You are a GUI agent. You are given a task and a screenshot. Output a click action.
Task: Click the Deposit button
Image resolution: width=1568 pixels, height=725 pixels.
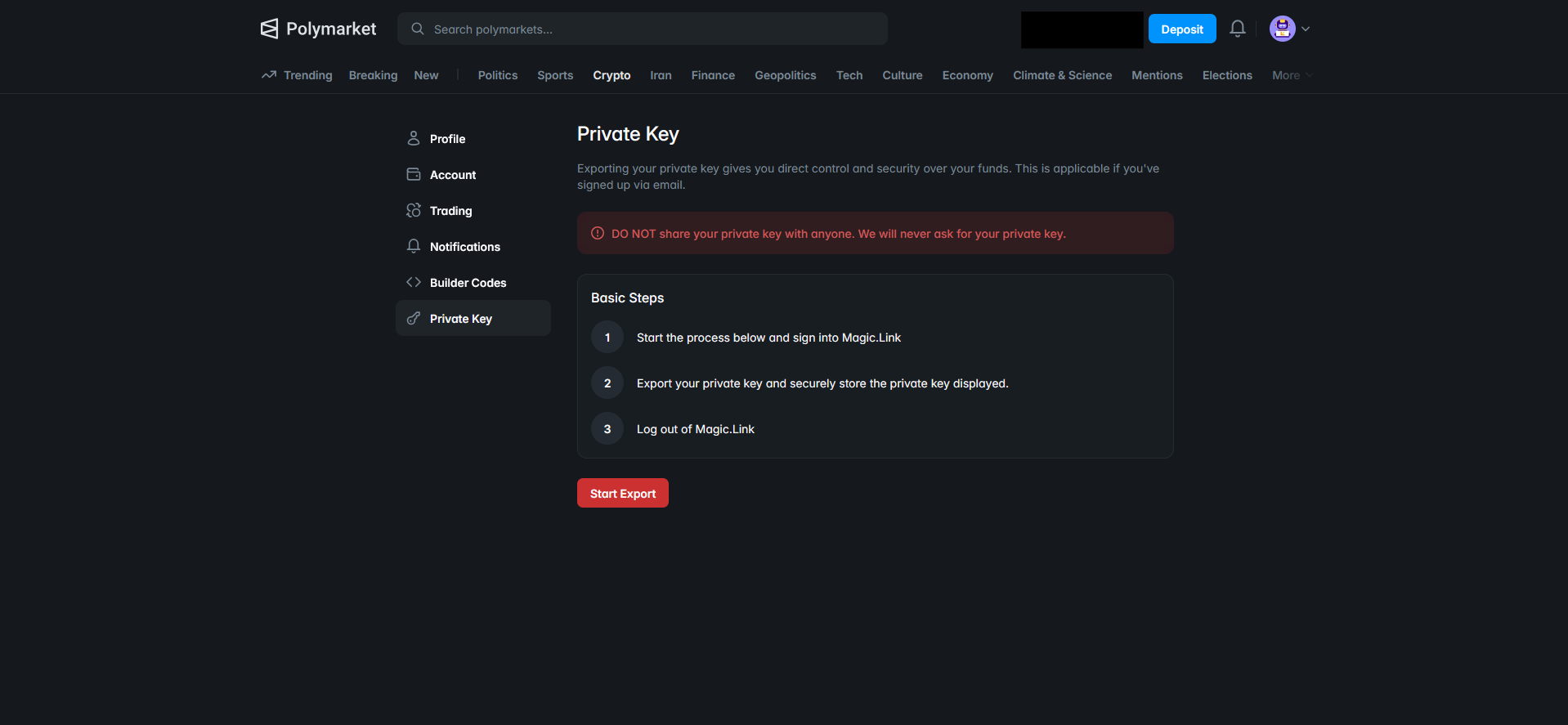point(1181,29)
